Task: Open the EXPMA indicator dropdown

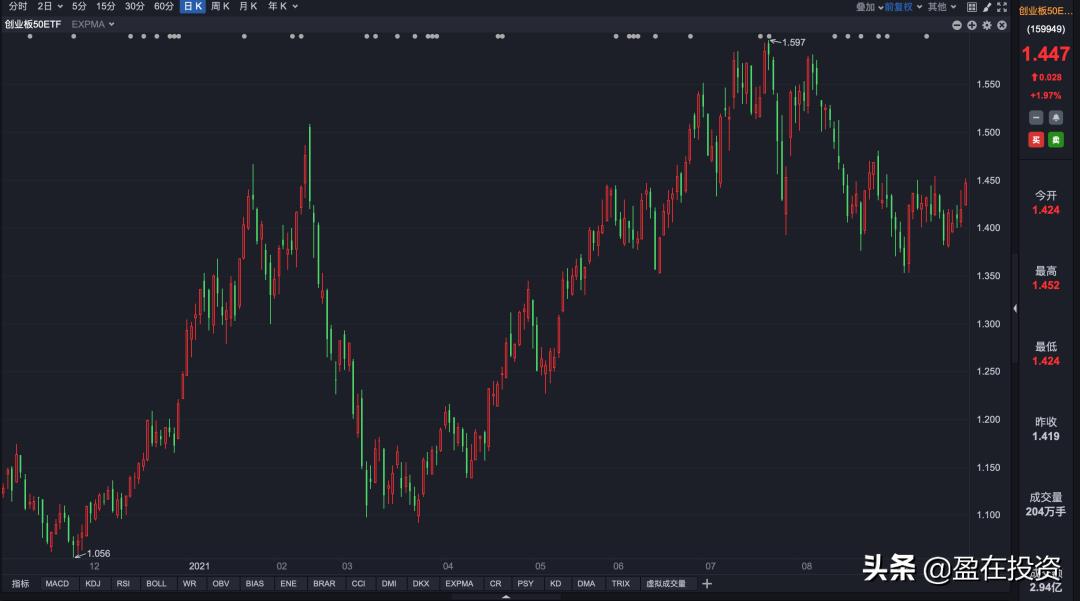Action: 92,24
